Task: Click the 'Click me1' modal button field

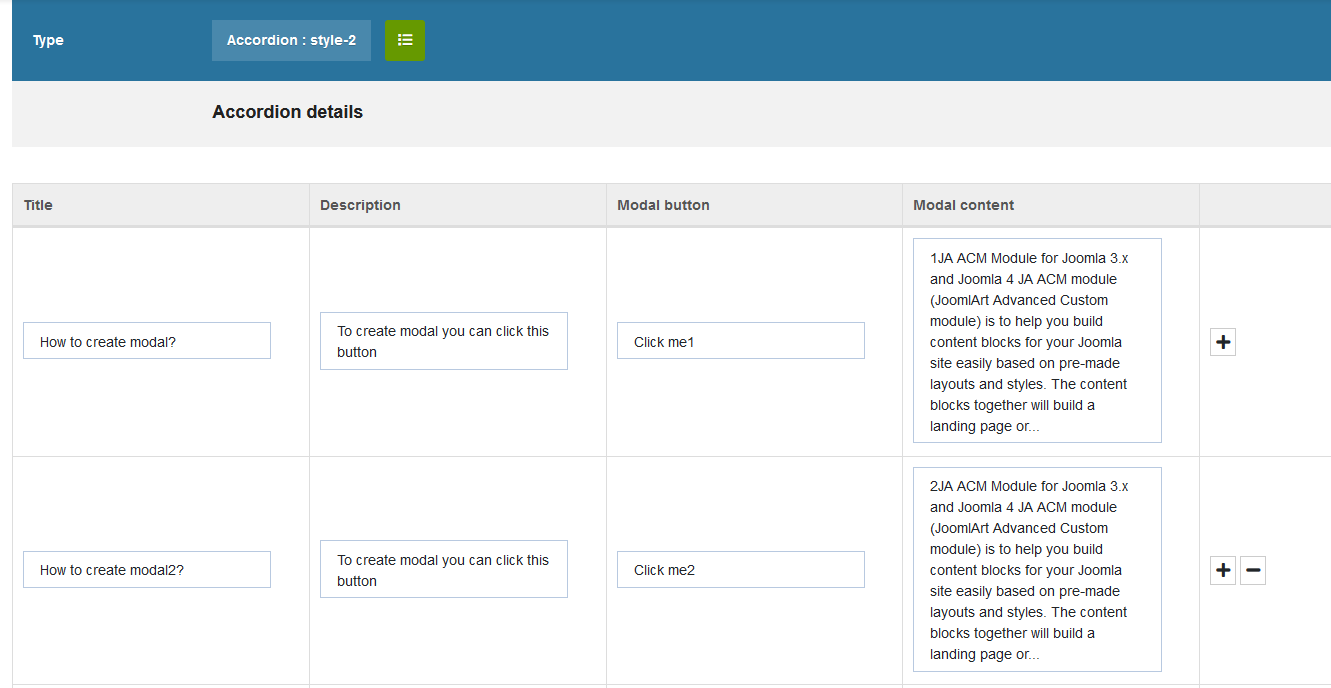Action: pyautogui.click(x=740, y=341)
